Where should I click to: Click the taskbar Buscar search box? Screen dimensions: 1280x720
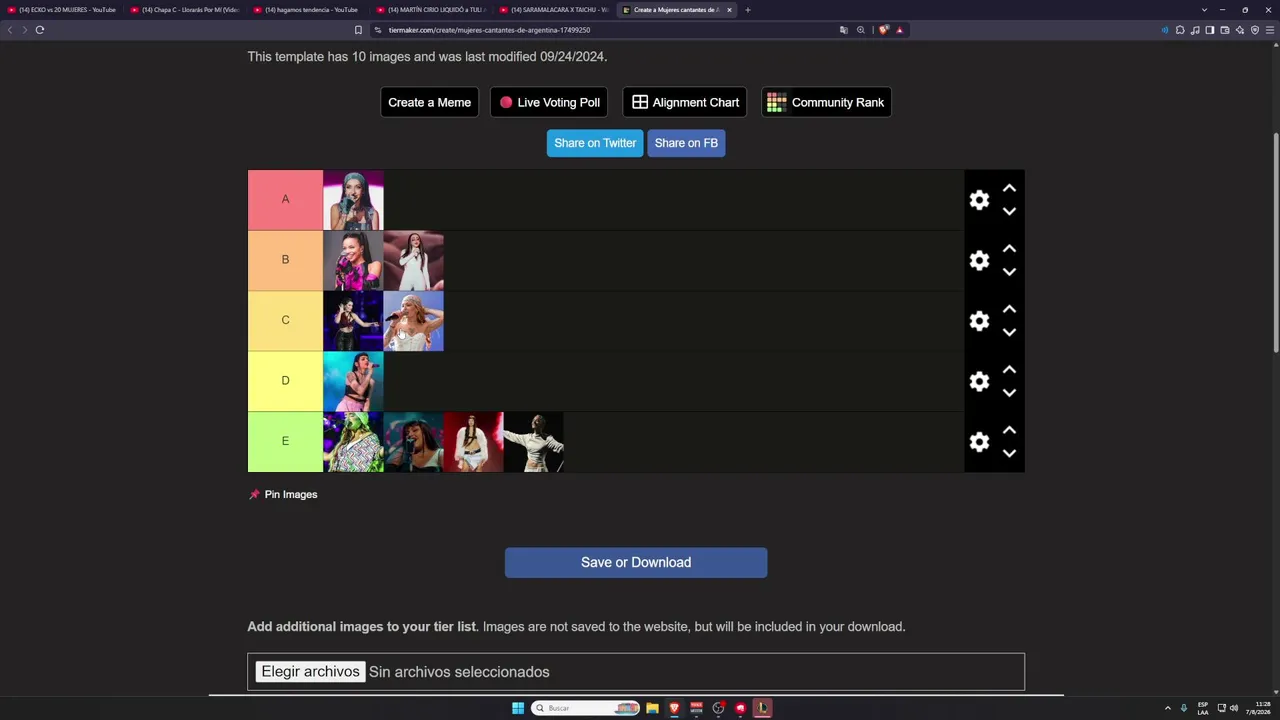tap(586, 708)
